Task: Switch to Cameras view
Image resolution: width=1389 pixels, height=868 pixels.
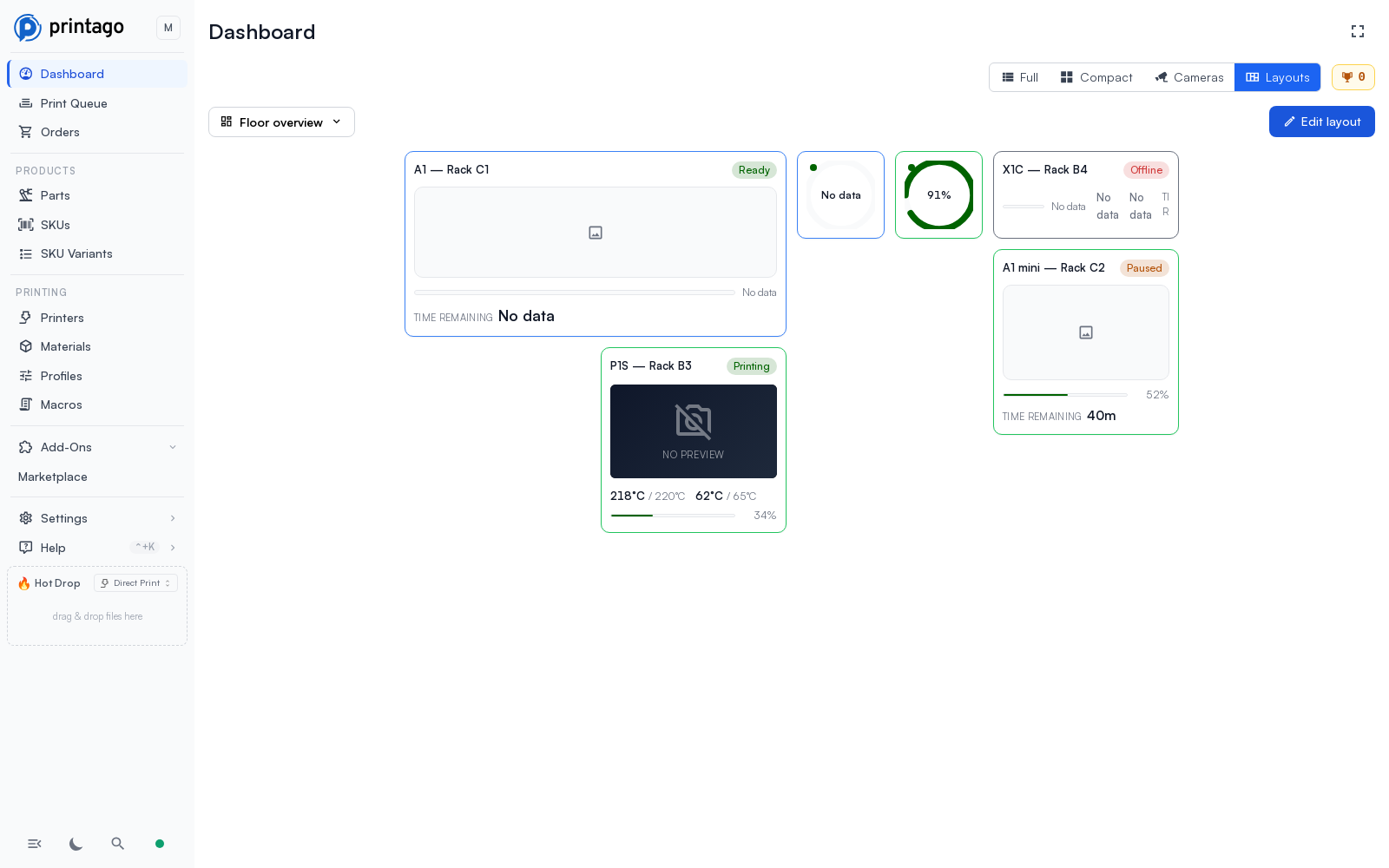Action: pyautogui.click(x=1189, y=77)
